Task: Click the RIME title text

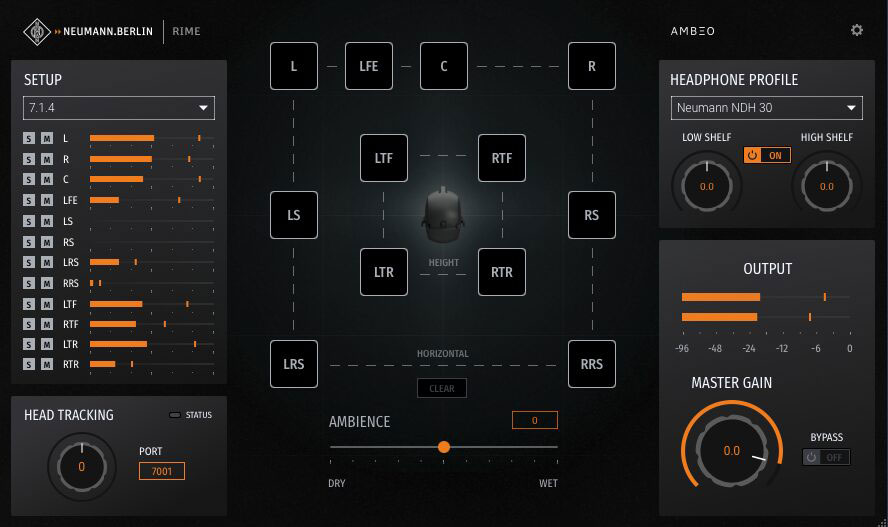Action: tap(186, 31)
